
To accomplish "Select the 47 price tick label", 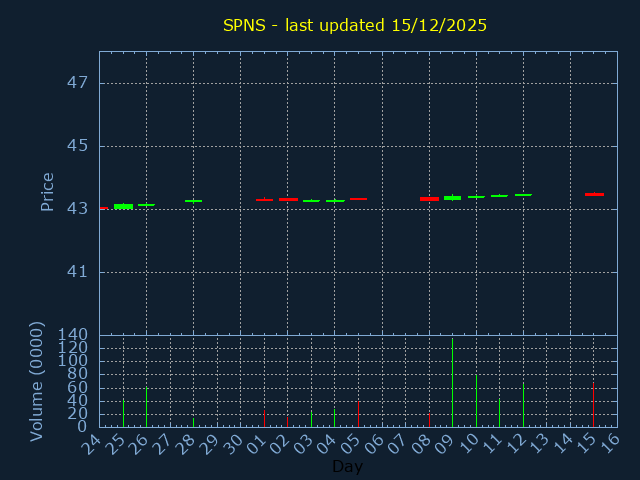I will coord(78,83).
